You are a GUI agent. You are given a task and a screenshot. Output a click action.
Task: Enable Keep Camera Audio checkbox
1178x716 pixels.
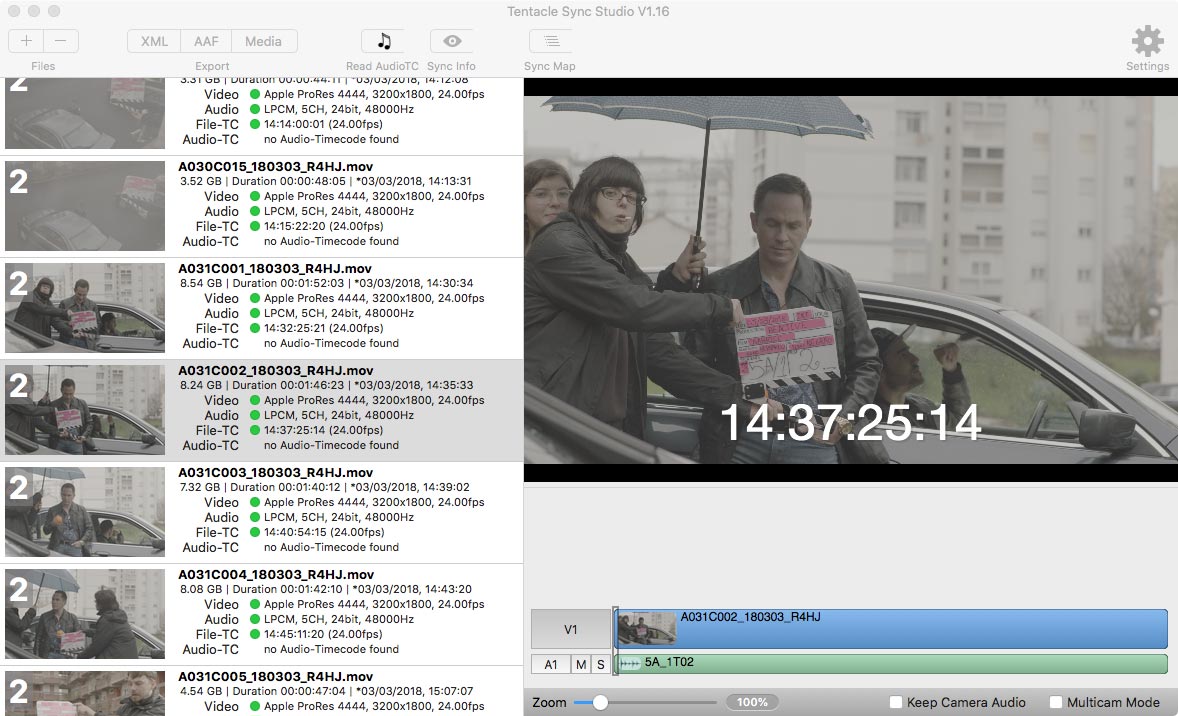point(896,702)
